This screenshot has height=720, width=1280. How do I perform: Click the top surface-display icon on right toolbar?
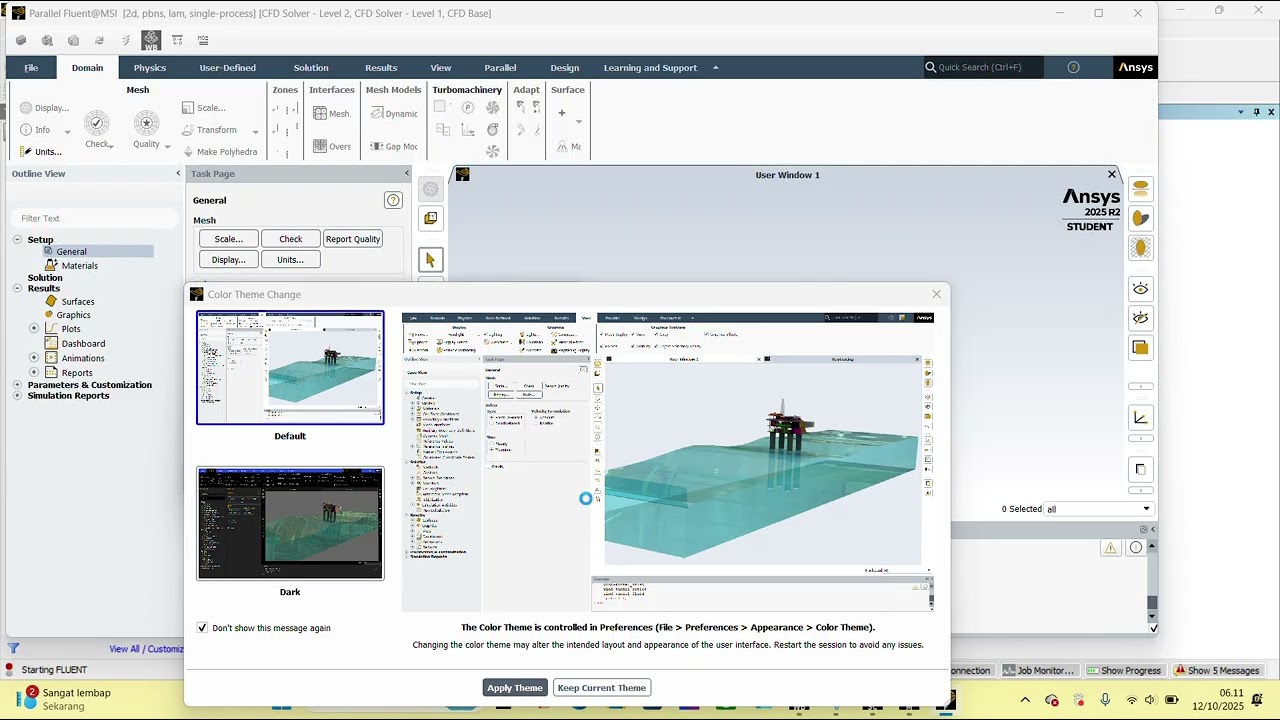click(1140, 189)
